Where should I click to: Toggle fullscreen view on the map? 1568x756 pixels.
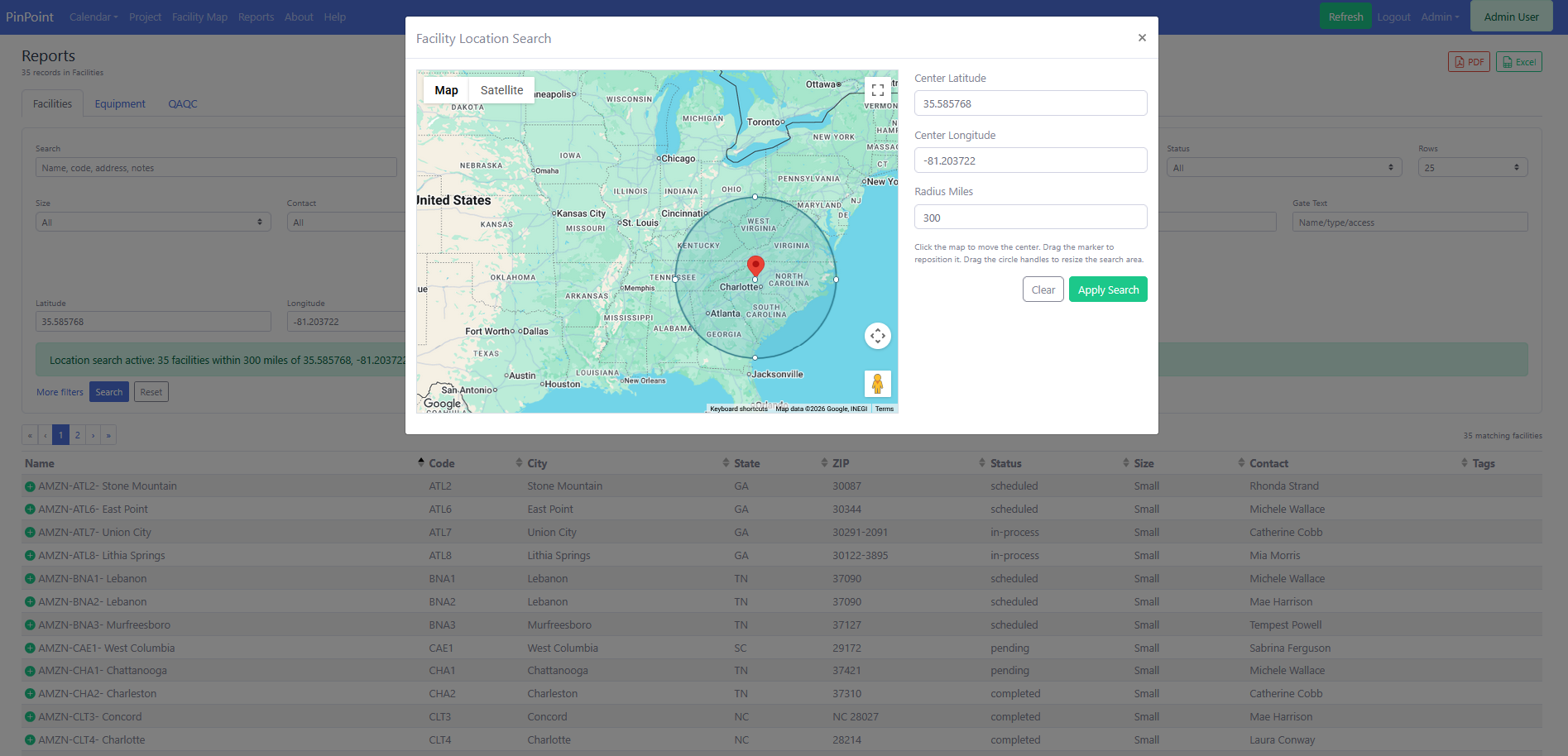click(878, 90)
